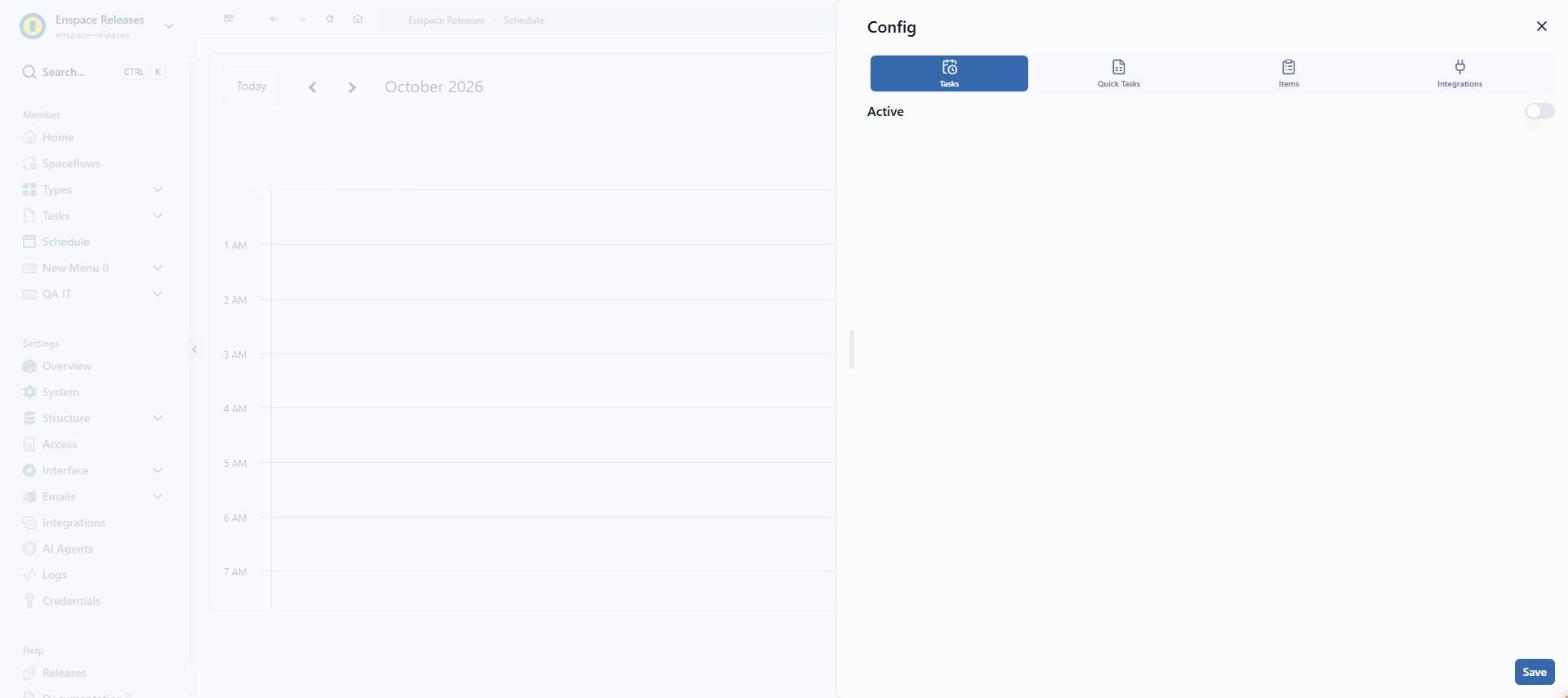1568x698 pixels.
Task: Toggle the Active switch on
Action: [x=1539, y=111]
